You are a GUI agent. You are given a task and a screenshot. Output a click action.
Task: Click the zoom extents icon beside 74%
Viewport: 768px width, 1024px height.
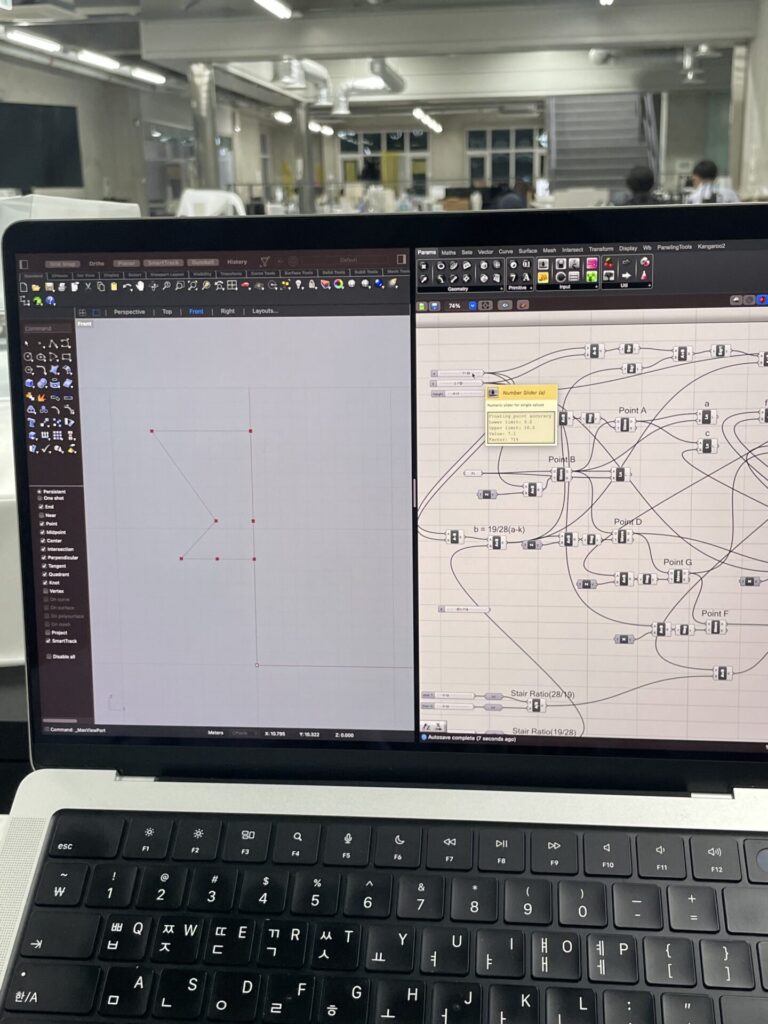(487, 305)
